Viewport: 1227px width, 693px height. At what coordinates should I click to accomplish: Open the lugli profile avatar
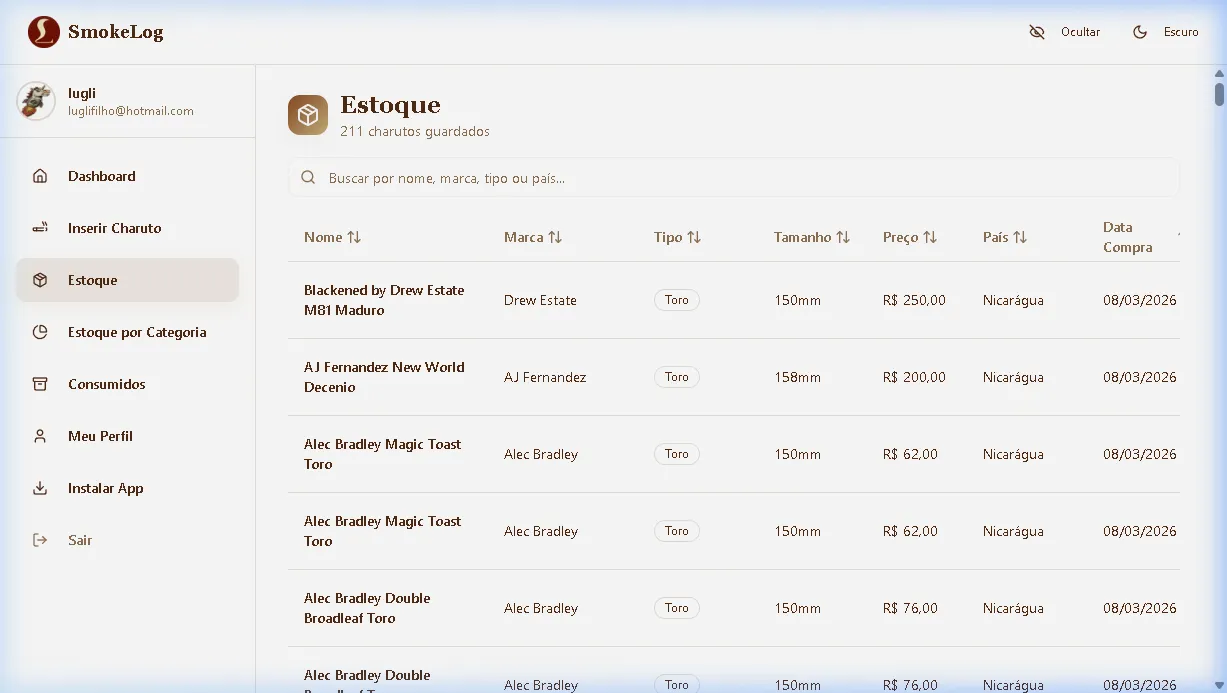tap(36, 101)
